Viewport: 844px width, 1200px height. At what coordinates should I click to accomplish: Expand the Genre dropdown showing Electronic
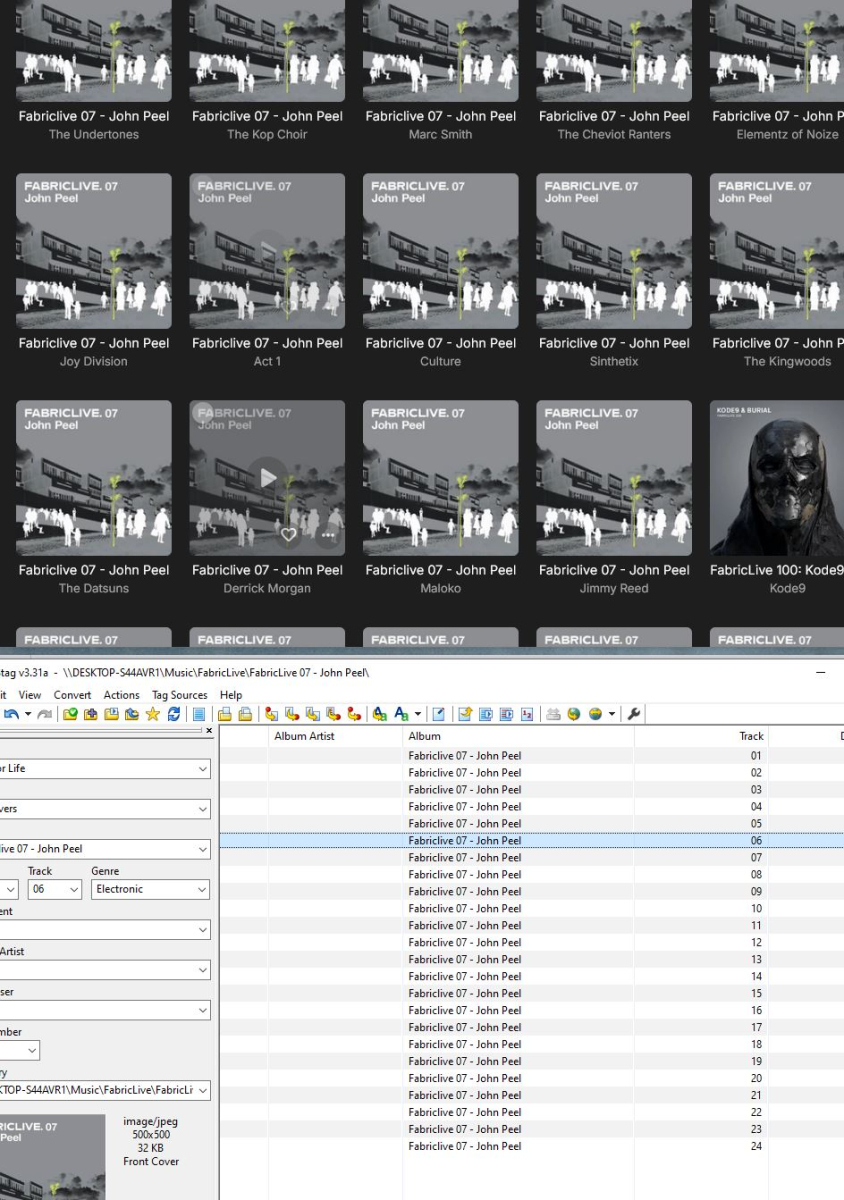click(x=203, y=889)
